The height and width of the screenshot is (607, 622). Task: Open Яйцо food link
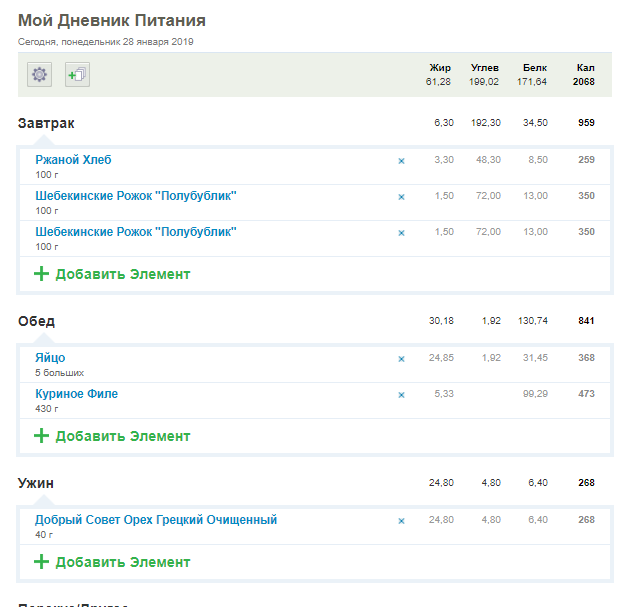[50, 358]
